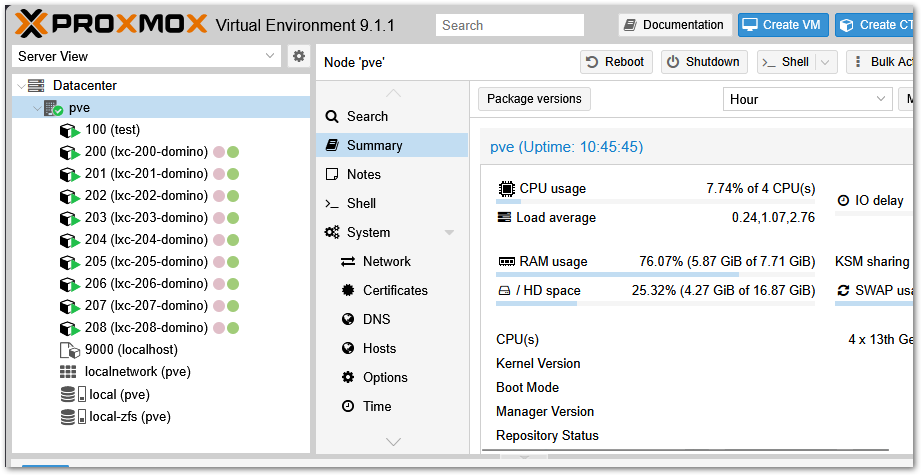The width and height of the screenshot is (922, 476).
Task: Open the Network menu item
Action: (x=392, y=262)
